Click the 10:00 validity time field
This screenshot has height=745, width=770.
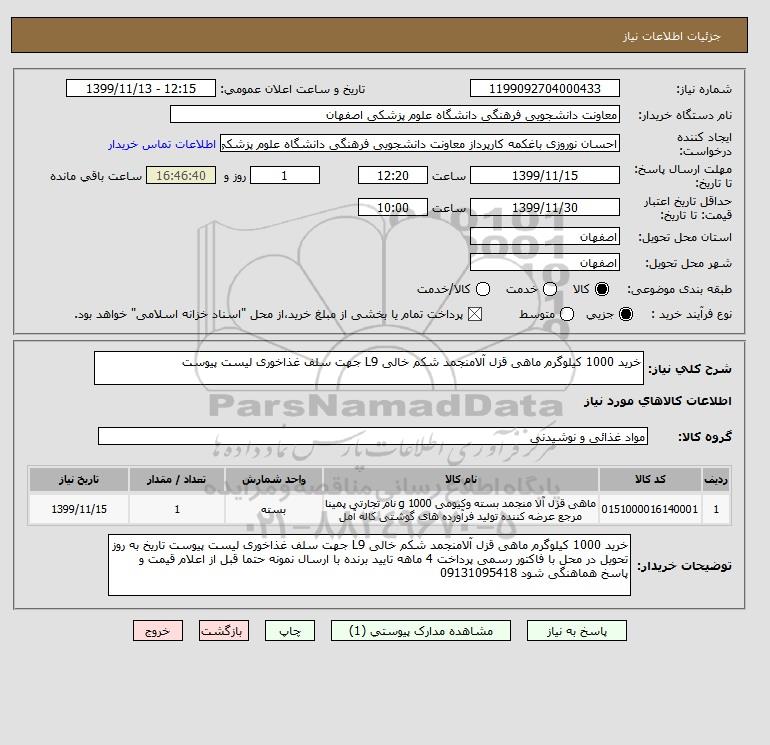[x=393, y=207]
